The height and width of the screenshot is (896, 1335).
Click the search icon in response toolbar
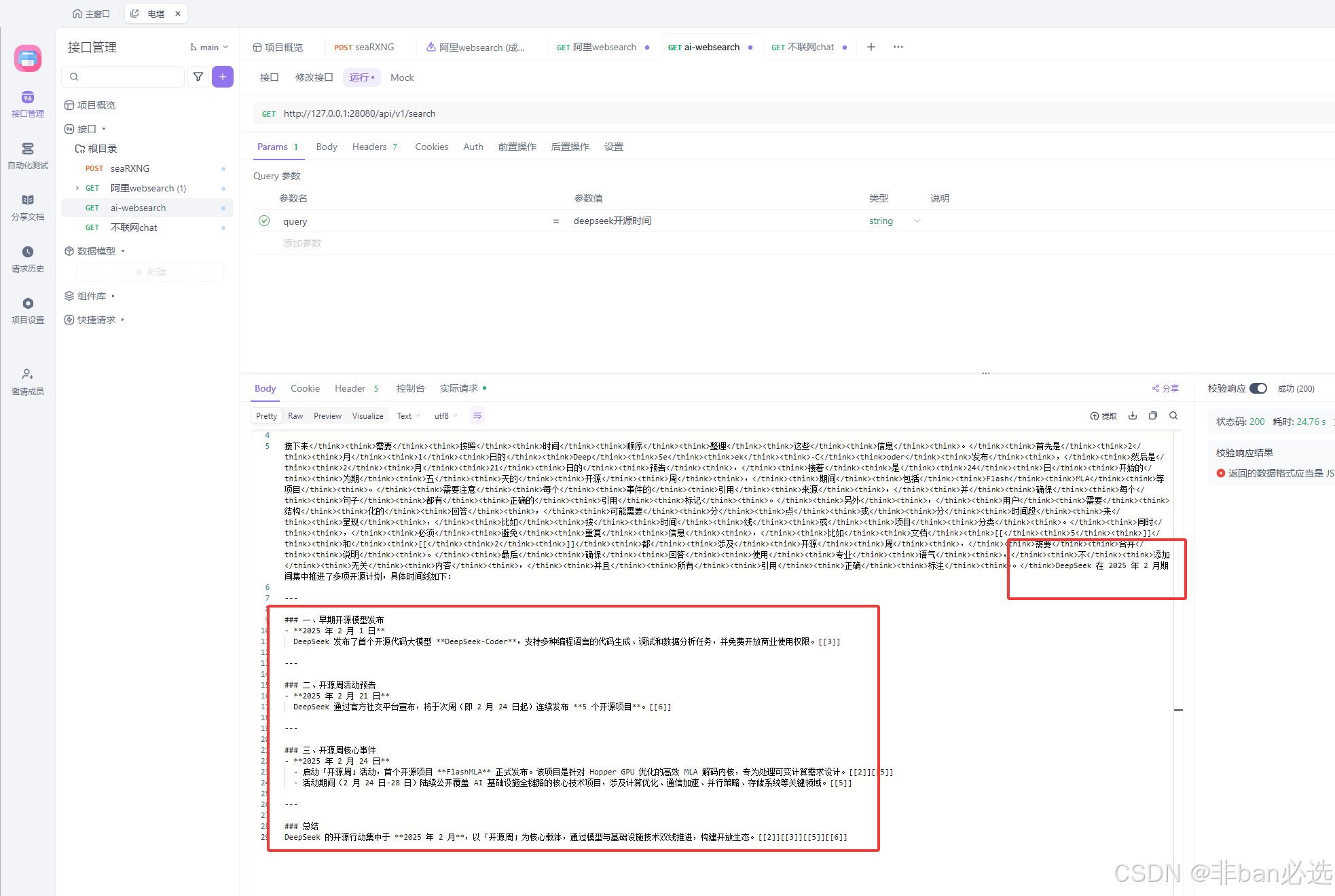point(1173,415)
